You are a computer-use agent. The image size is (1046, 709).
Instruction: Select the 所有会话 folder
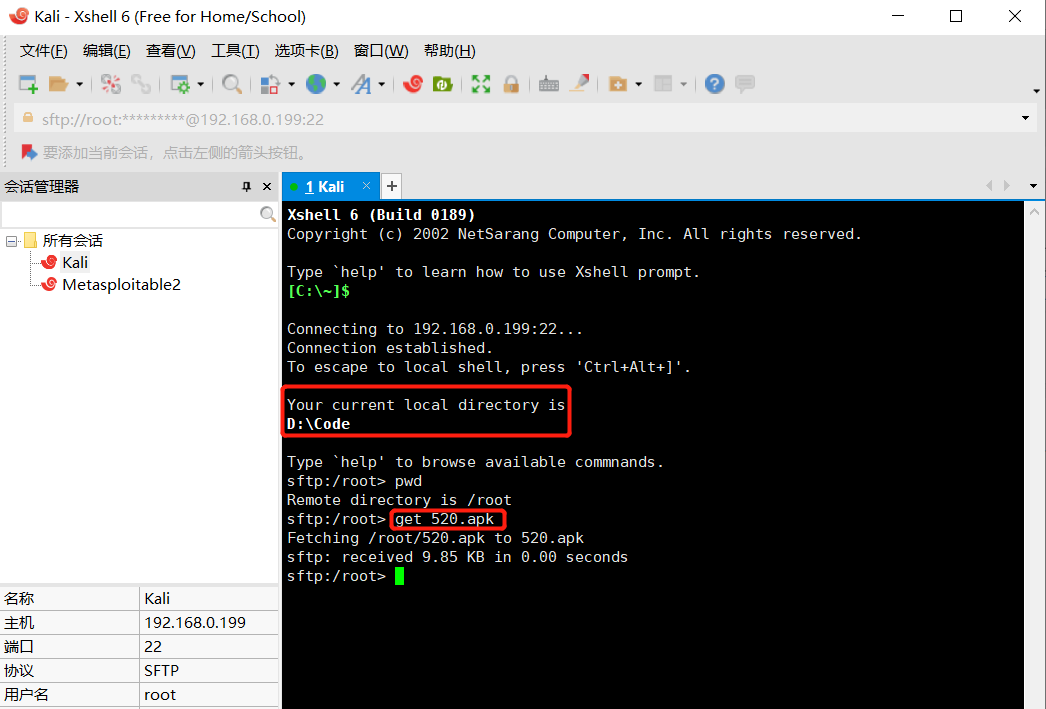[72, 241]
